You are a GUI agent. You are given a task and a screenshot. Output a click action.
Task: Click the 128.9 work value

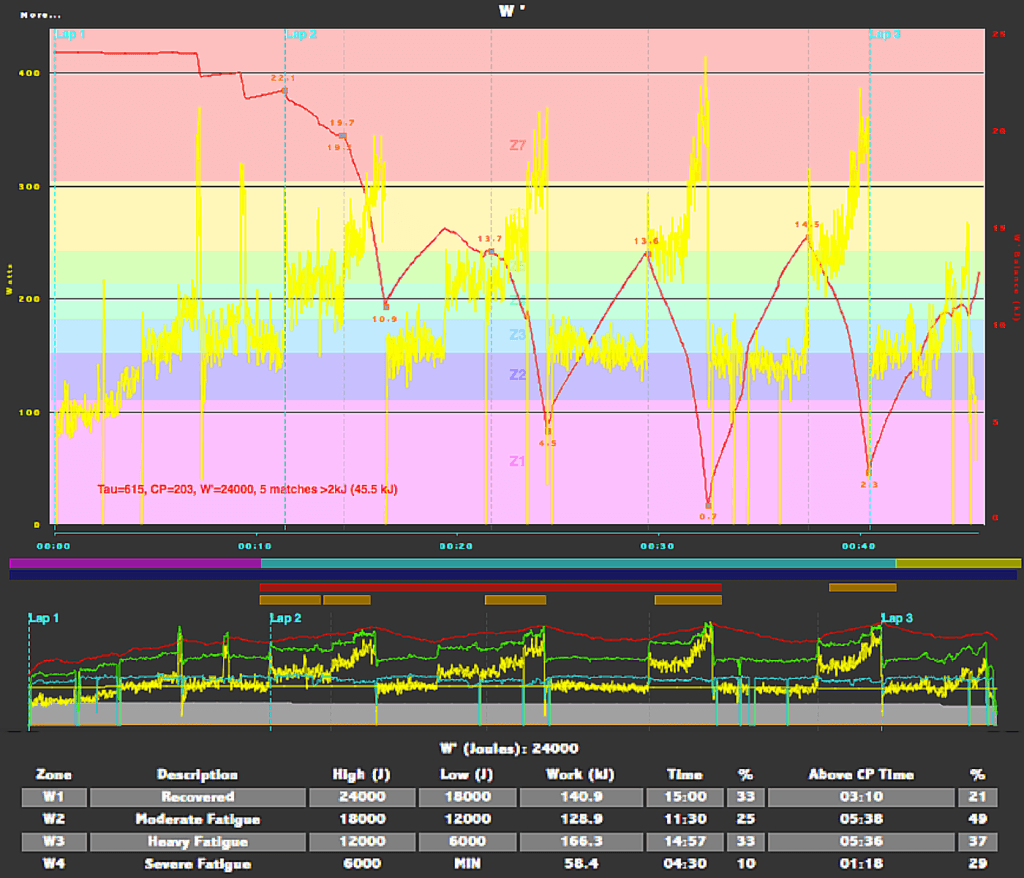click(581, 819)
